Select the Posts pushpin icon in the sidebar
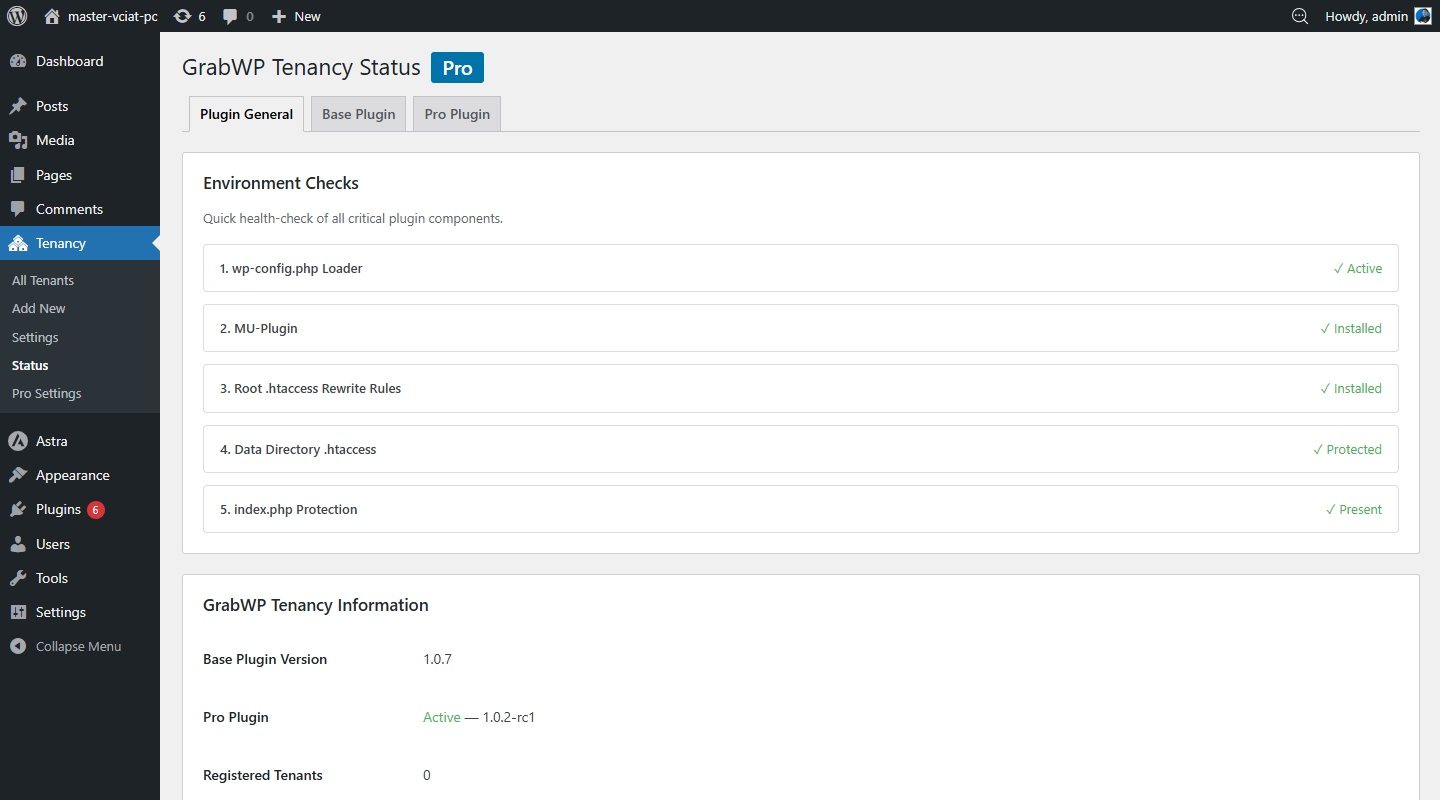1440x800 pixels. 19,105
